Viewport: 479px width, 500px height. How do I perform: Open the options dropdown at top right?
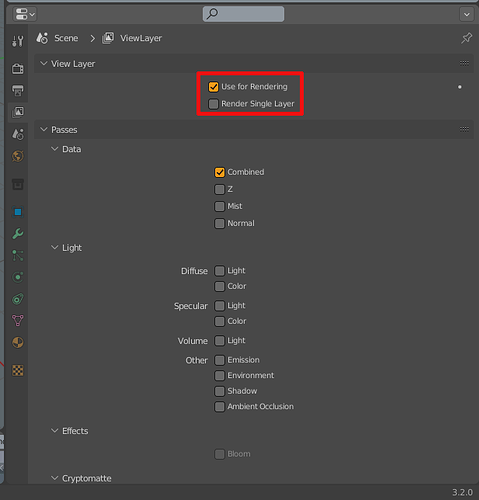[x=467, y=14]
